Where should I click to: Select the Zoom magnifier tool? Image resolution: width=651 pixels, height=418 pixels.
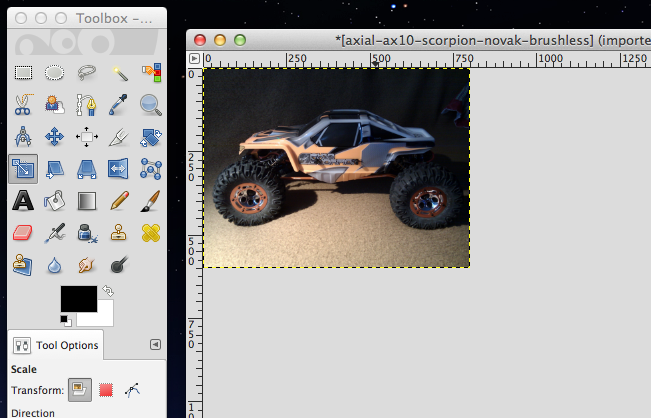pos(150,104)
